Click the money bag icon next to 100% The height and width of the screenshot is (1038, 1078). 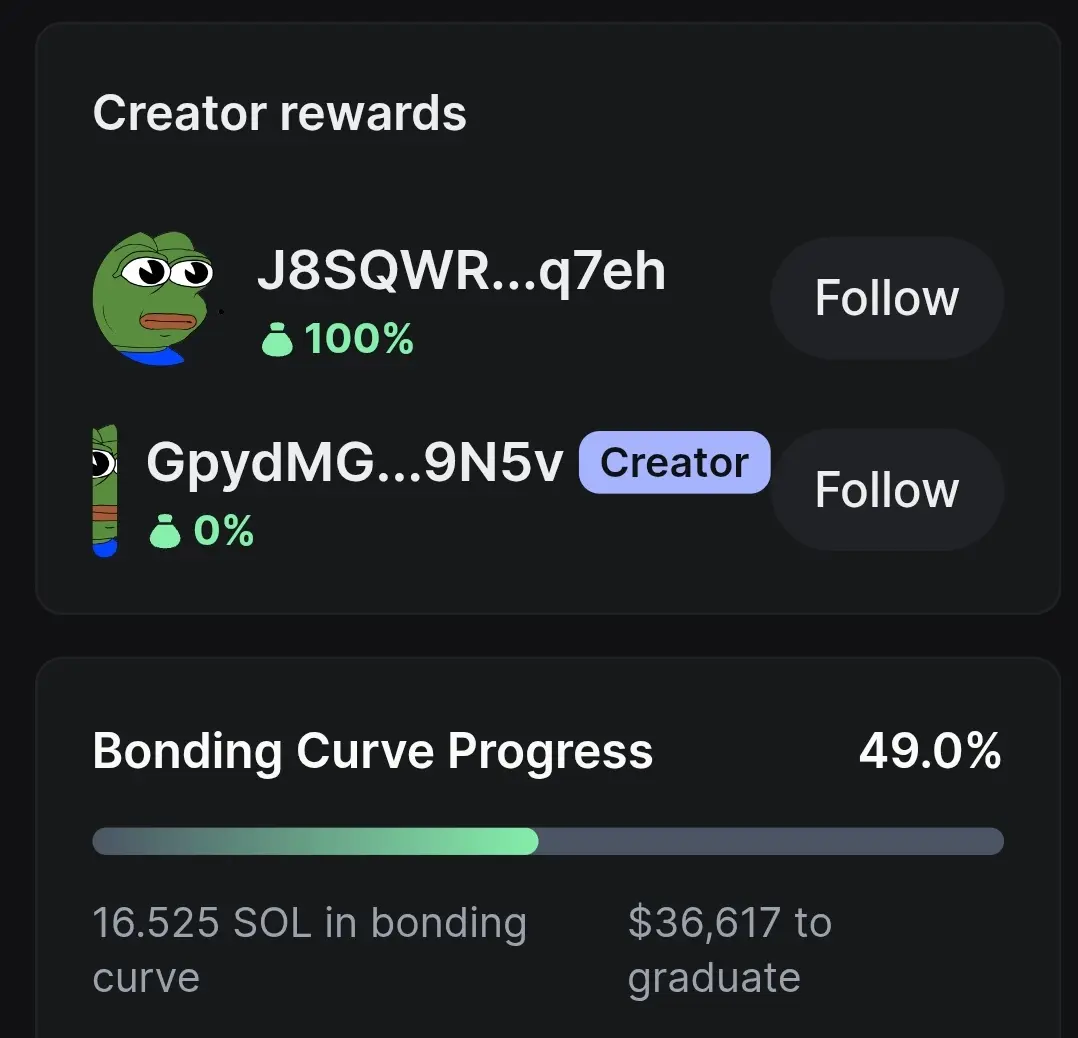point(277,341)
